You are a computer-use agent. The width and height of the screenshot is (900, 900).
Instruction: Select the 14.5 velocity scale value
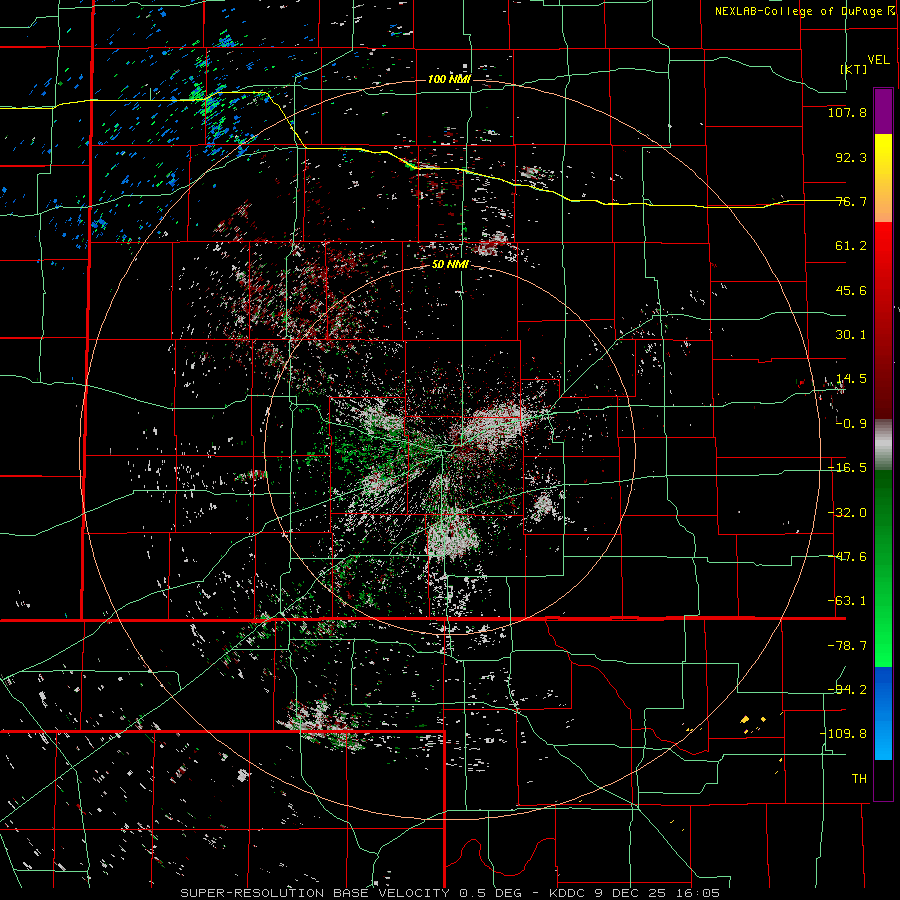pyautogui.click(x=851, y=379)
